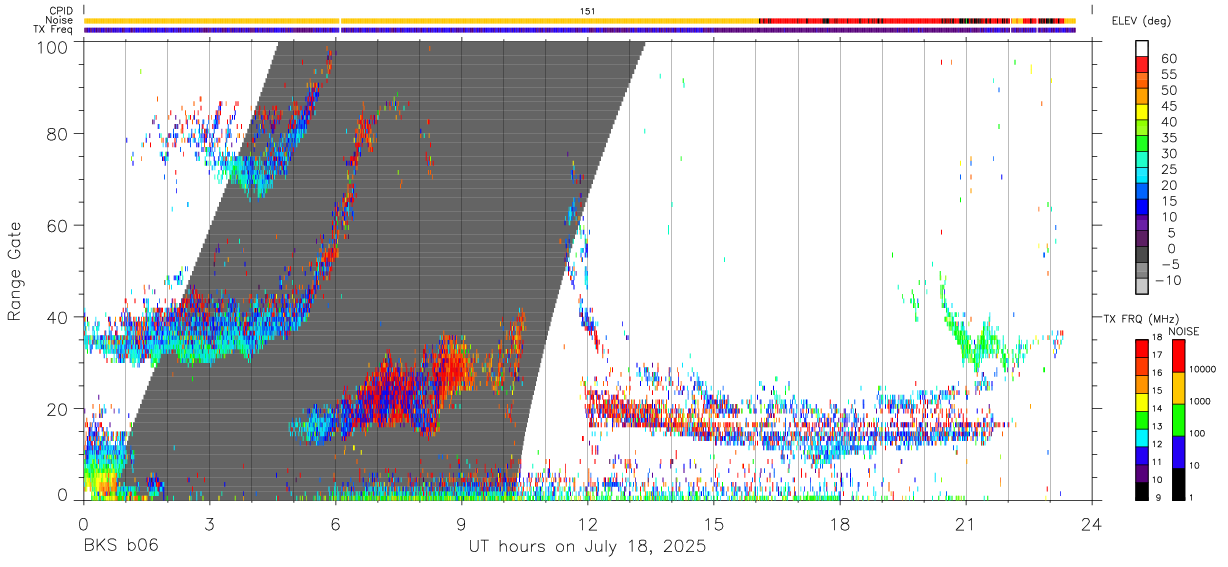
Task: Click the purple TX Freq strip above plot
Action: [580, 30]
